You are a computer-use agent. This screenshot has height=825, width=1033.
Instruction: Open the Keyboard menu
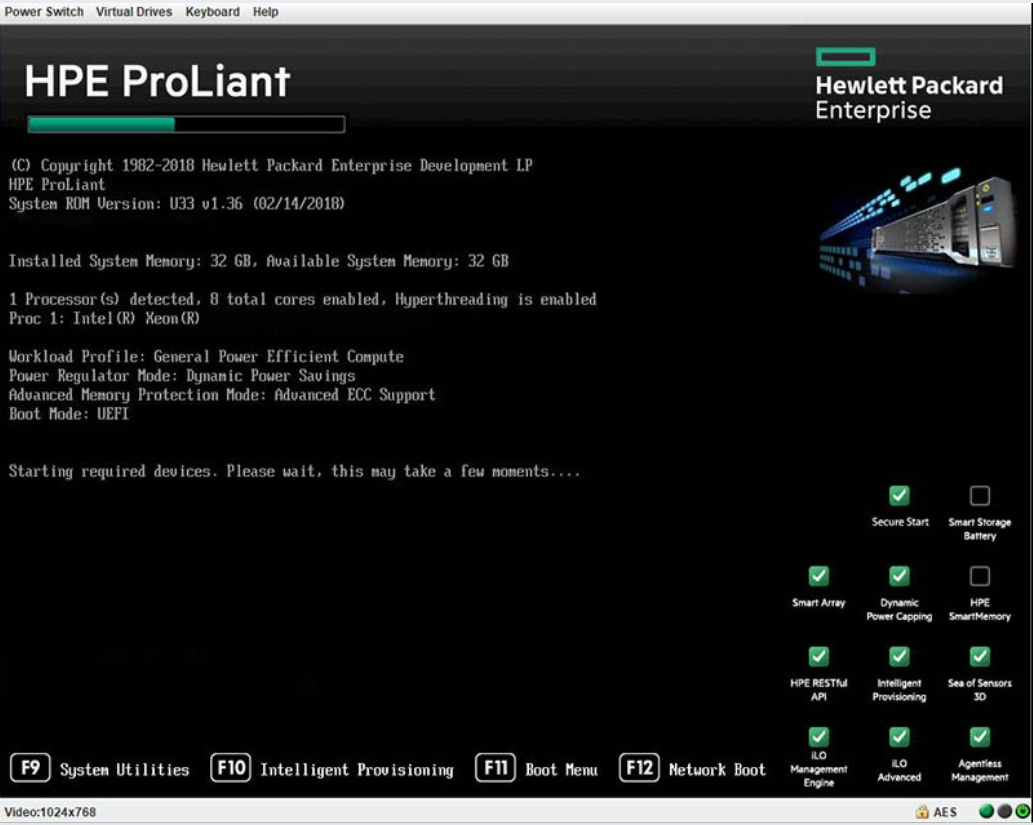coord(212,12)
